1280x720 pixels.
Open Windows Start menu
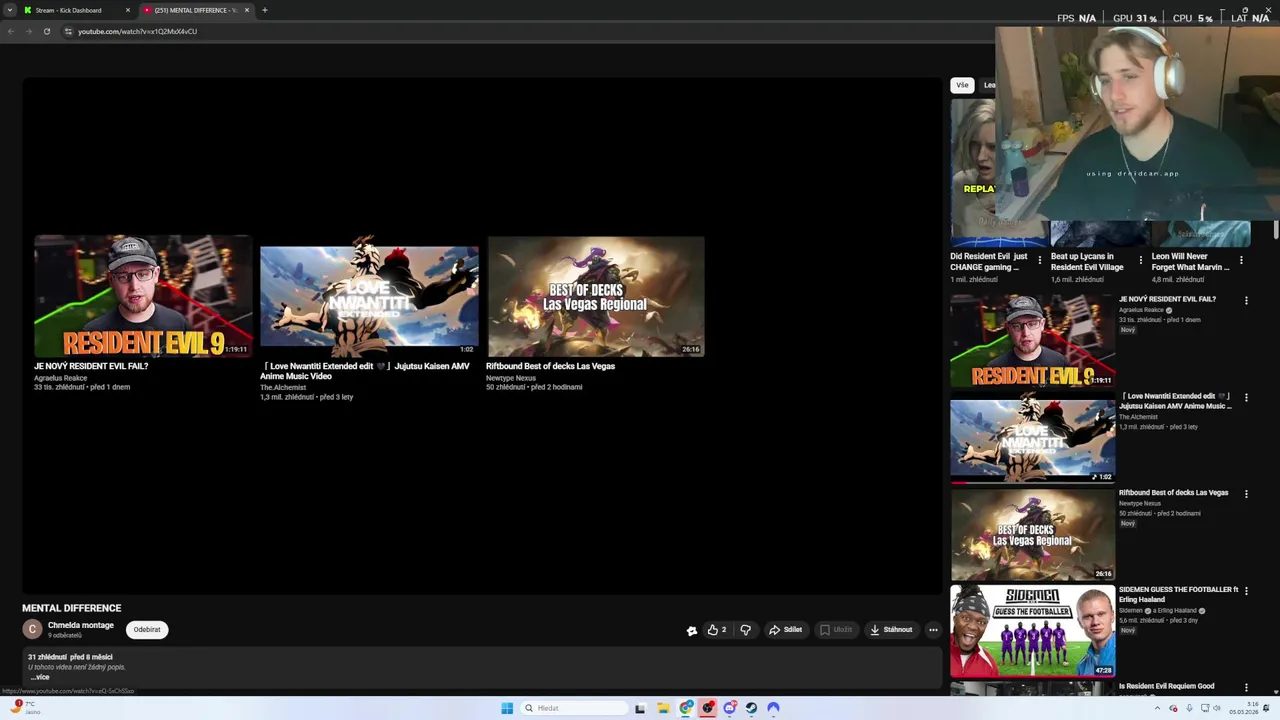pos(507,708)
